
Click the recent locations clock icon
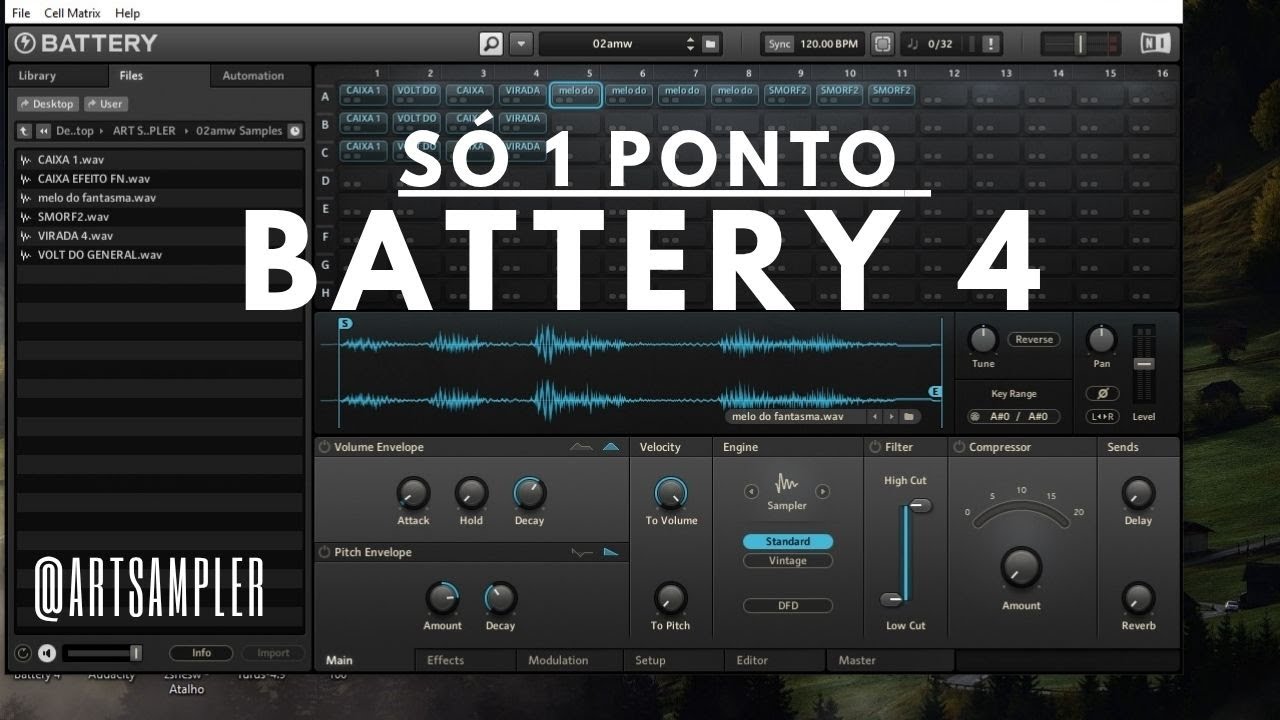tap(295, 131)
